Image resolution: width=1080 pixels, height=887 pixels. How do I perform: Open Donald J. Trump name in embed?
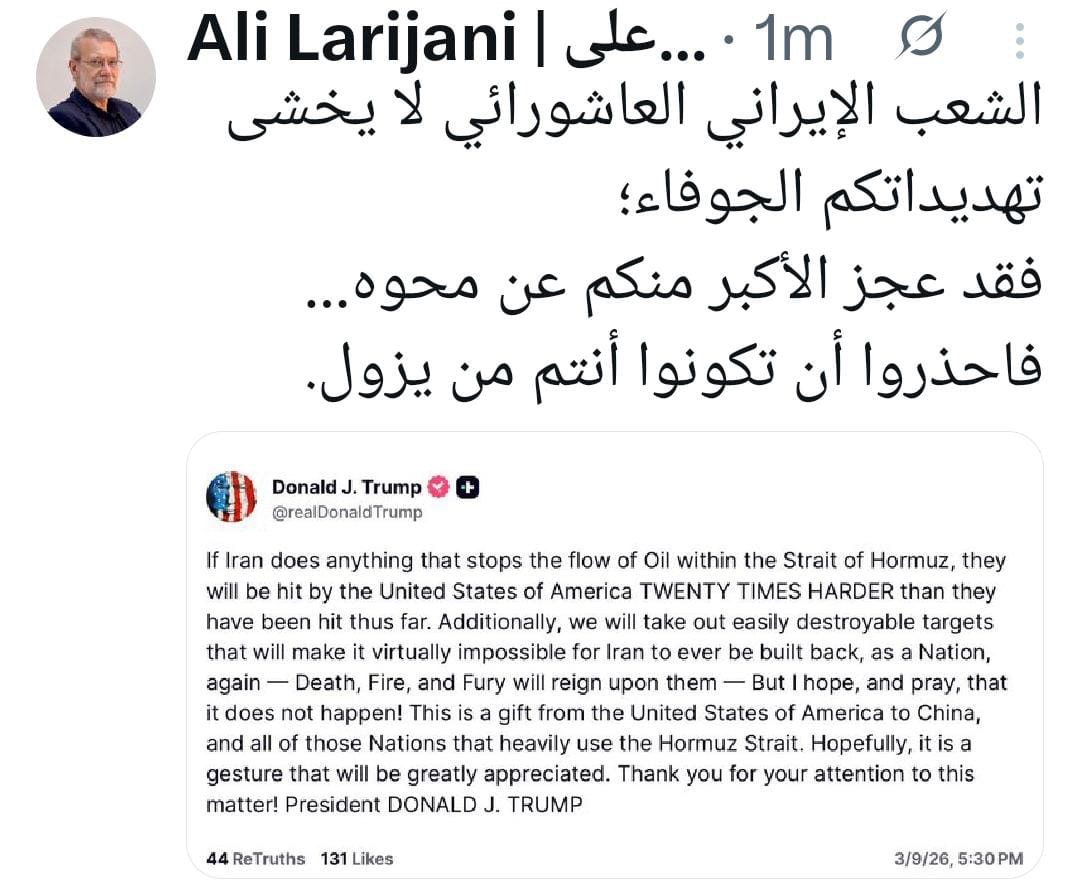(x=346, y=487)
